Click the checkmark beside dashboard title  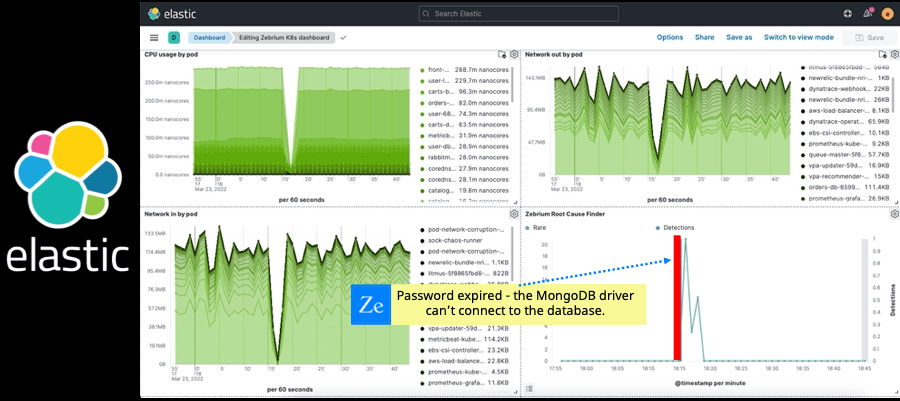pos(343,38)
